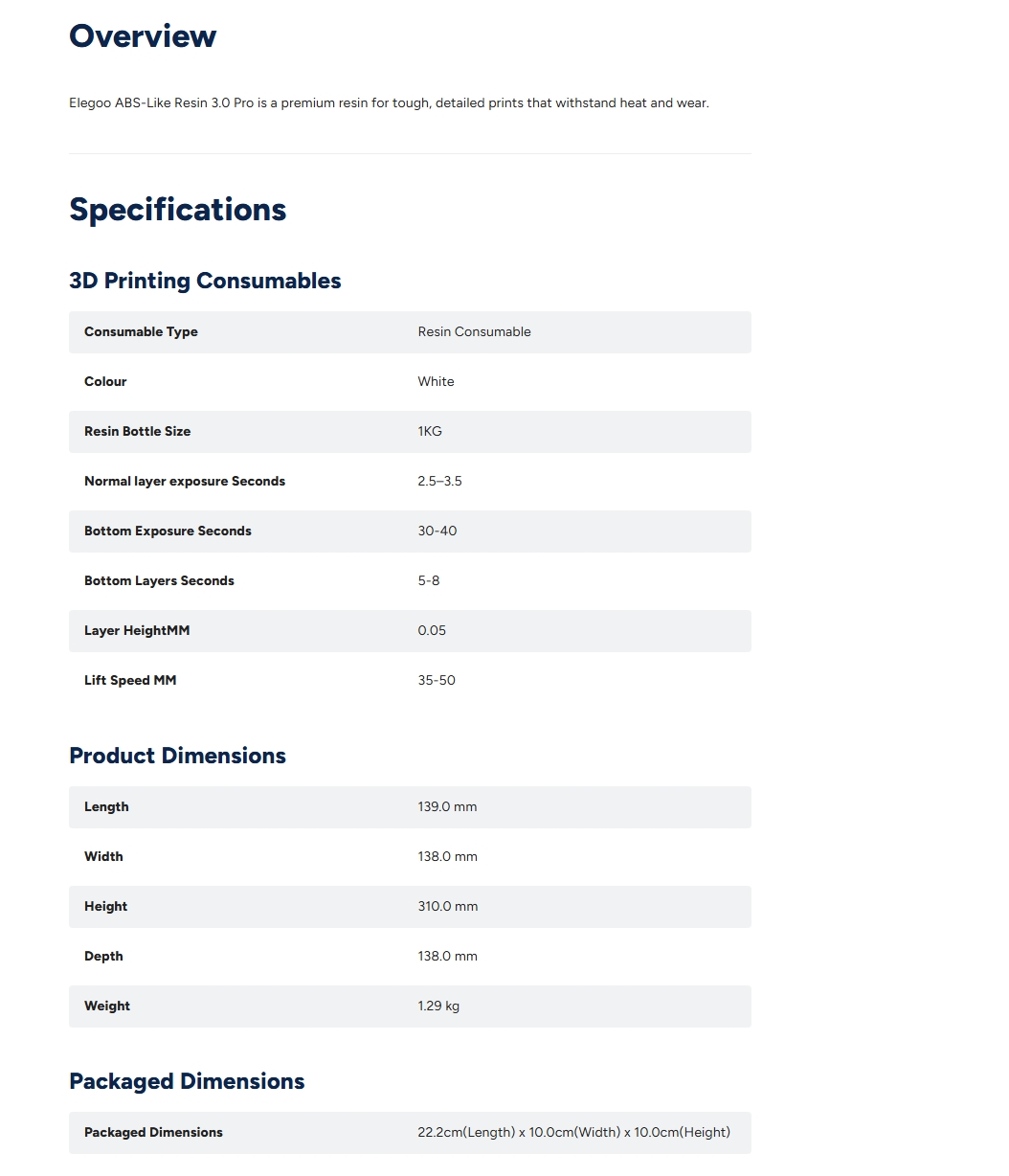Click the Product Dimensions section title
Image resolution: width=1009 pixels, height=1176 pixels.
coord(177,756)
